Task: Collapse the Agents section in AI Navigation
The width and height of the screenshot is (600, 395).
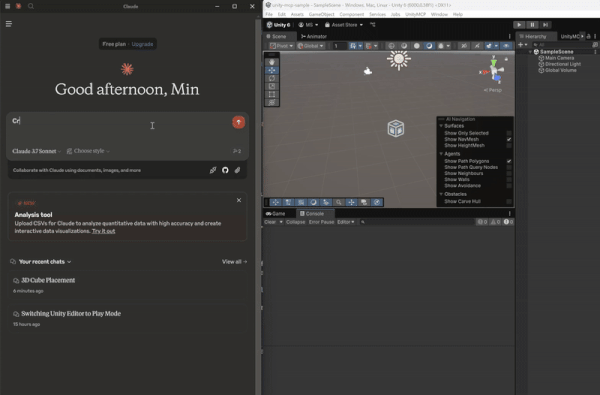Action: tap(441, 154)
